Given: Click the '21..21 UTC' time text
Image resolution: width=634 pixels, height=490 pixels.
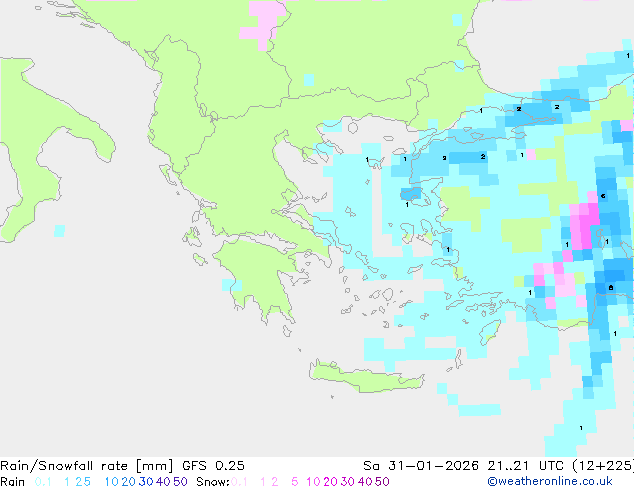Looking at the screenshot, I should [x=525, y=466].
